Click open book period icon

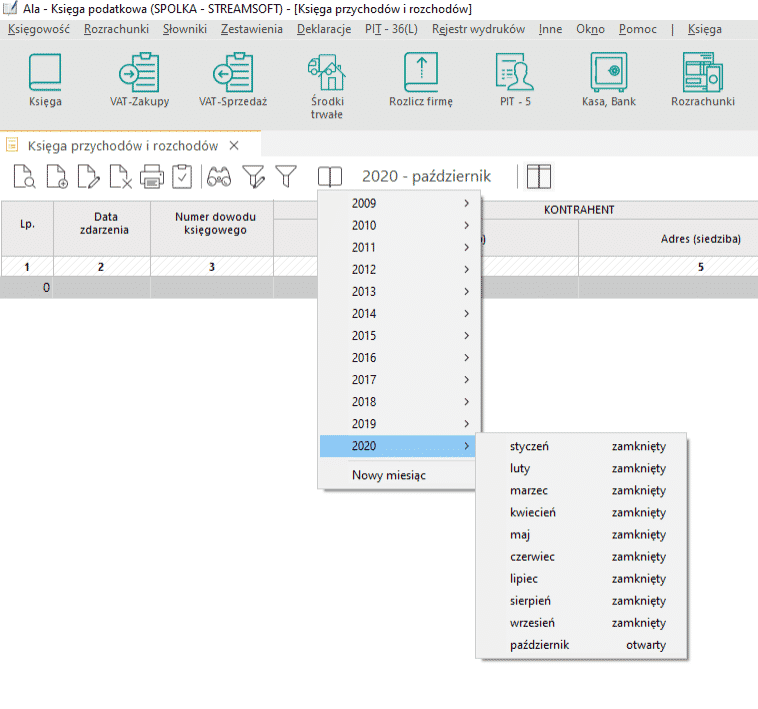[330, 176]
